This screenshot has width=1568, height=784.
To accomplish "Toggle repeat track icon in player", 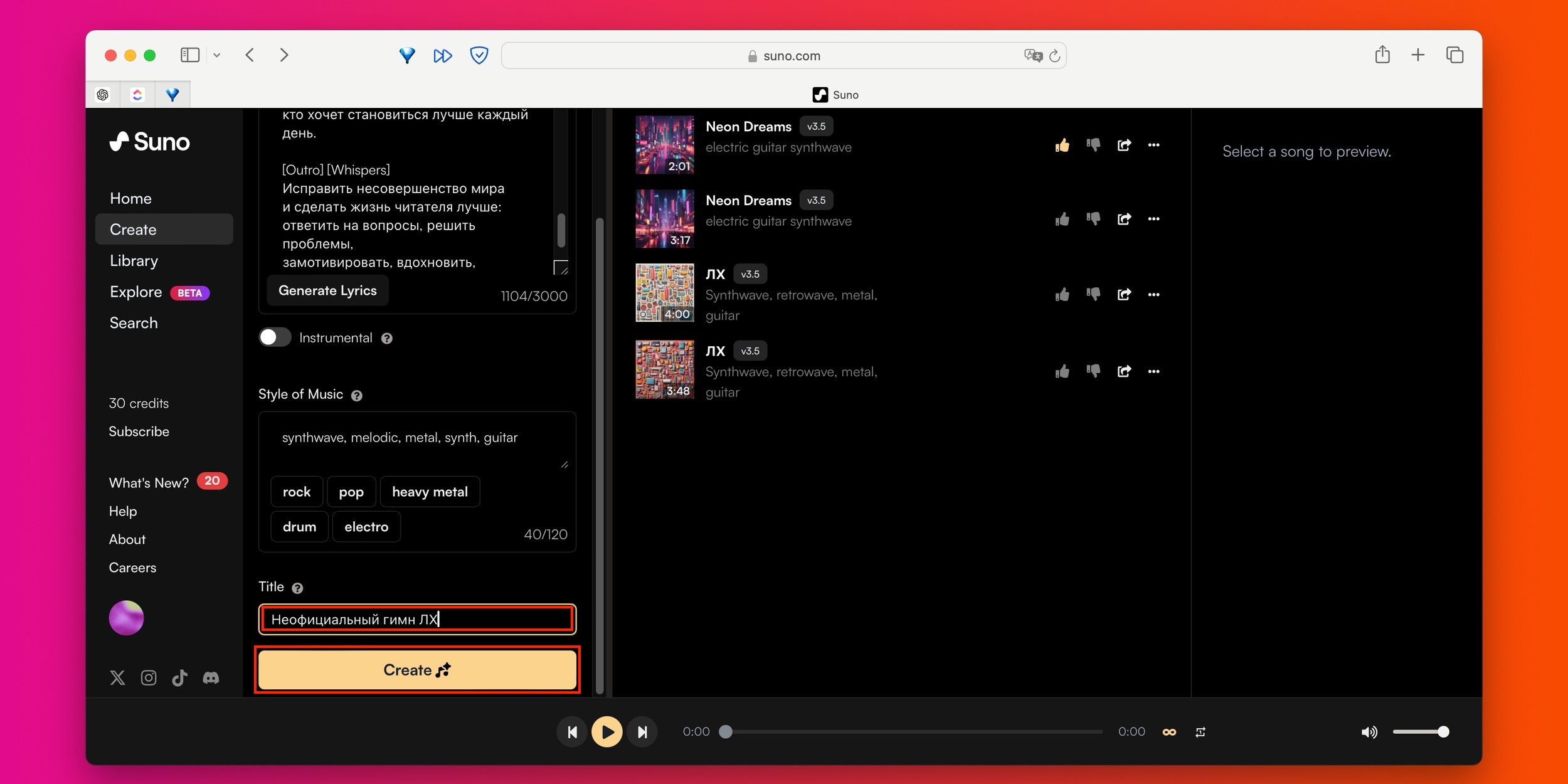I will (x=1200, y=732).
